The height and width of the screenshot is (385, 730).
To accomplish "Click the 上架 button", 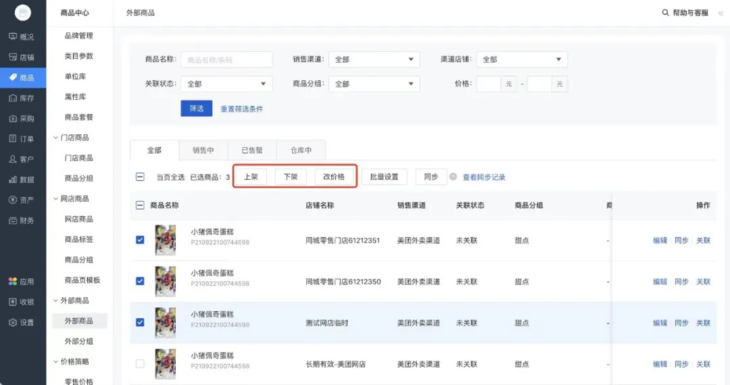I will pos(250,177).
